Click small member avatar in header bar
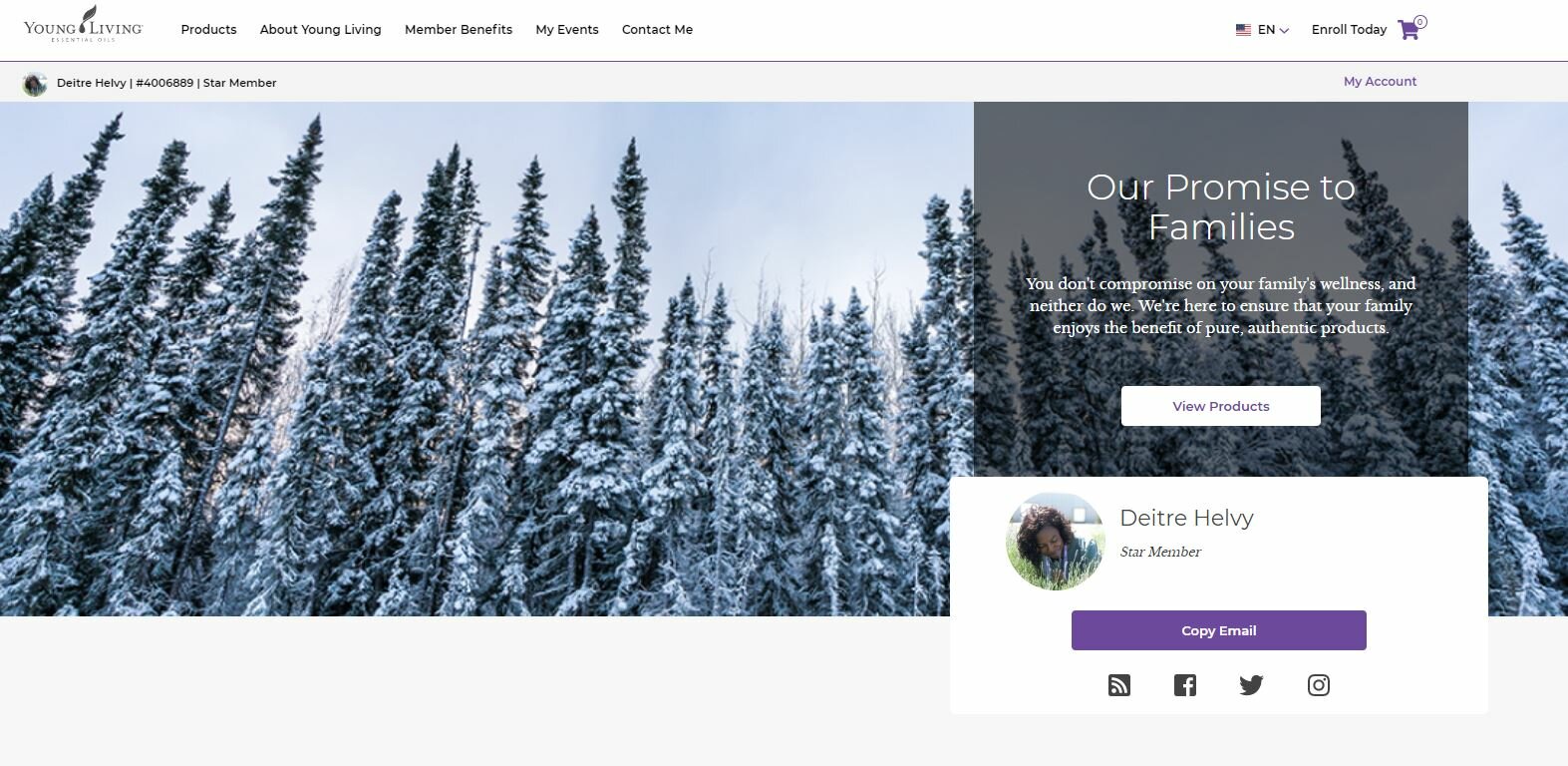1568x766 pixels. pyautogui.click(x=35, y=84)
